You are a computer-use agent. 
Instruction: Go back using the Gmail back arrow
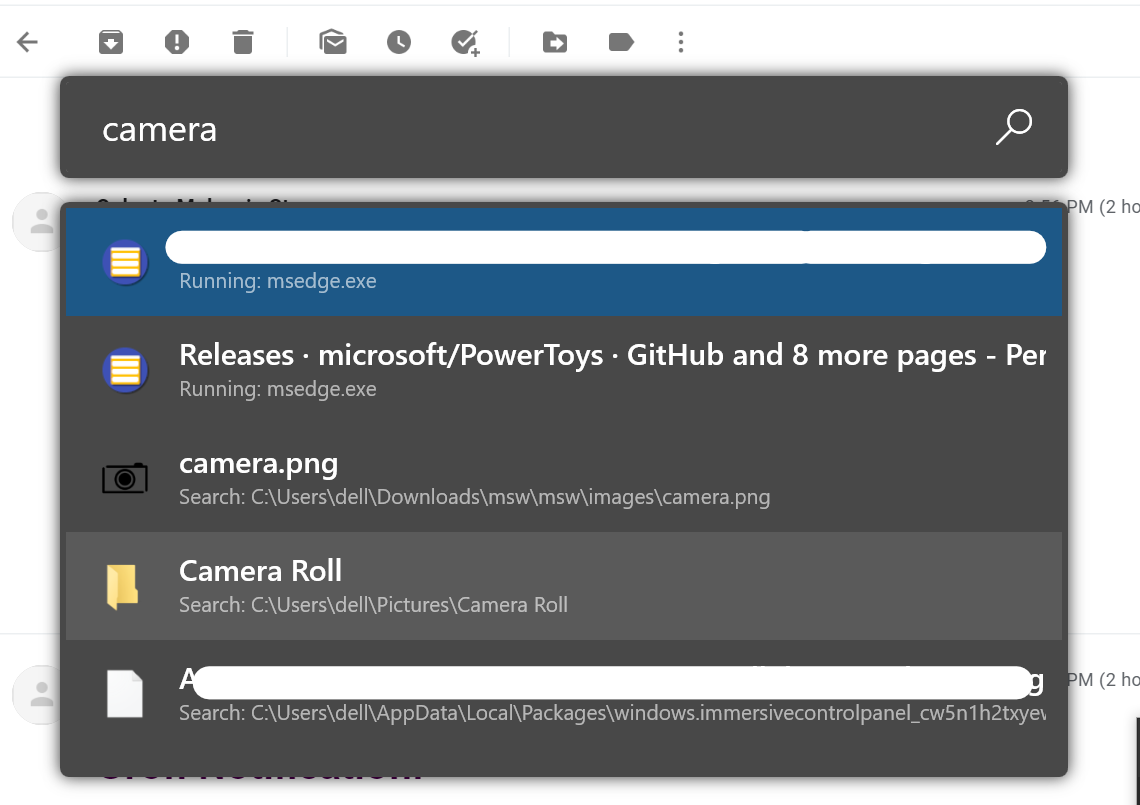[x=27, y=42]
